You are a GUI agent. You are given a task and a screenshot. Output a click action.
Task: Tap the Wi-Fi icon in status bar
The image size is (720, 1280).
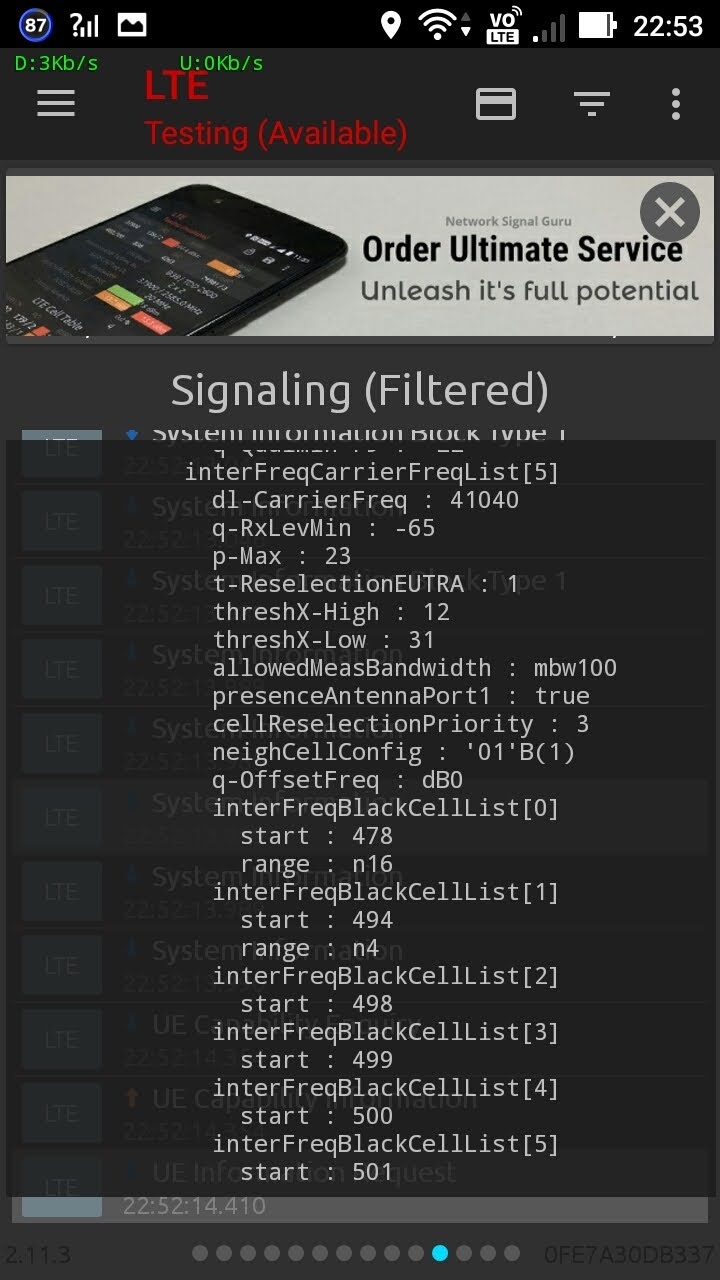pyautogui.click(x=438, y=25)
